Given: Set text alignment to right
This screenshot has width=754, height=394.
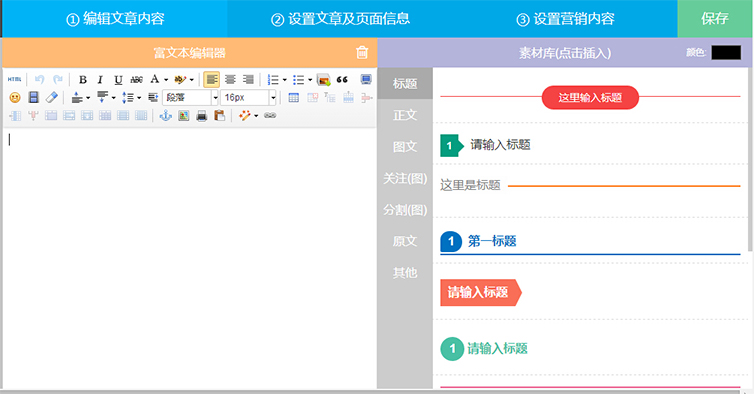Looking at the screenshot, I should [x=248, y=79].
